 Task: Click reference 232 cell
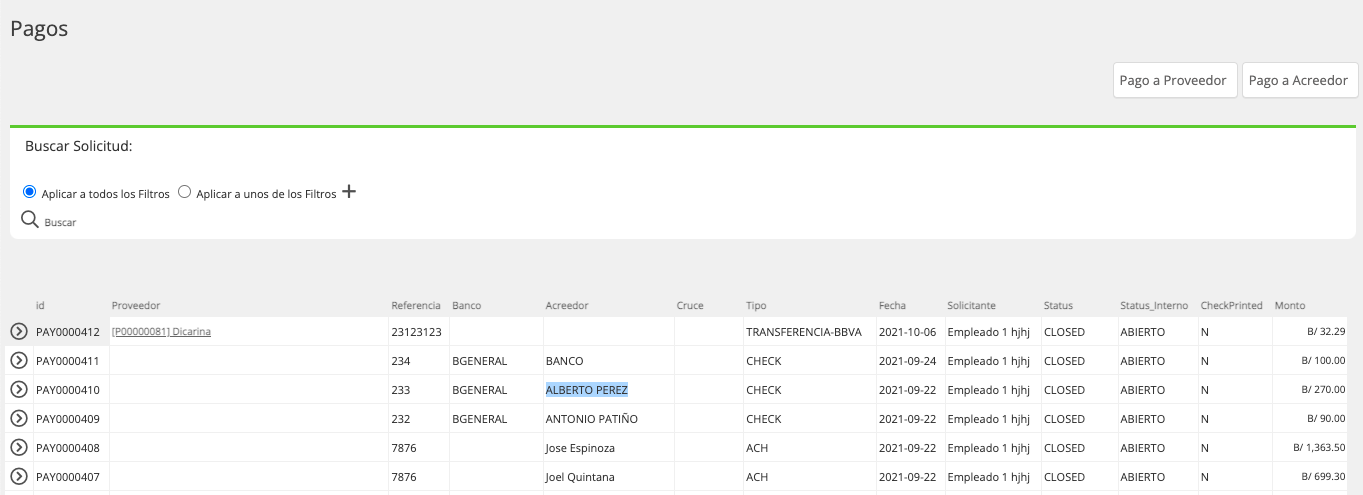[x=400, y=418]
